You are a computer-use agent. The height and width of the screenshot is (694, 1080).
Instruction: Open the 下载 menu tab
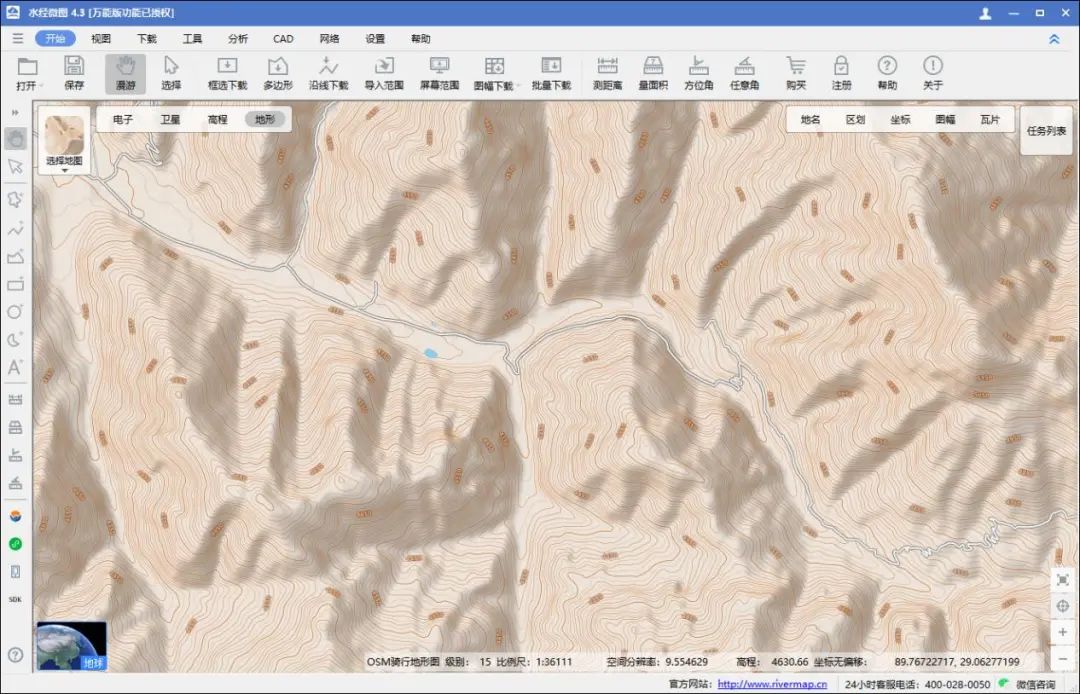(147, 39)
